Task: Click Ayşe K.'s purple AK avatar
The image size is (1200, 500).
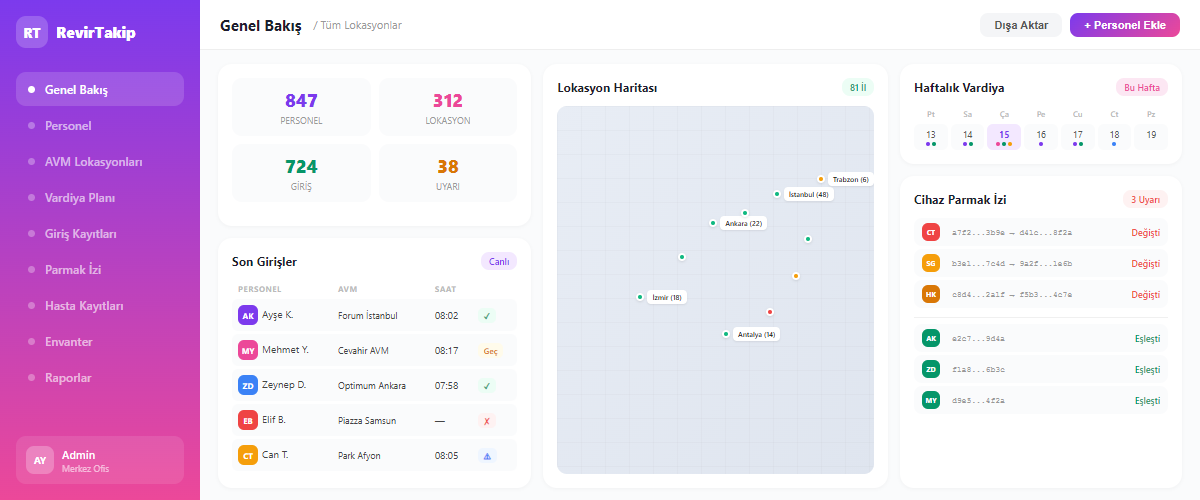Action: tap(248, 315)
